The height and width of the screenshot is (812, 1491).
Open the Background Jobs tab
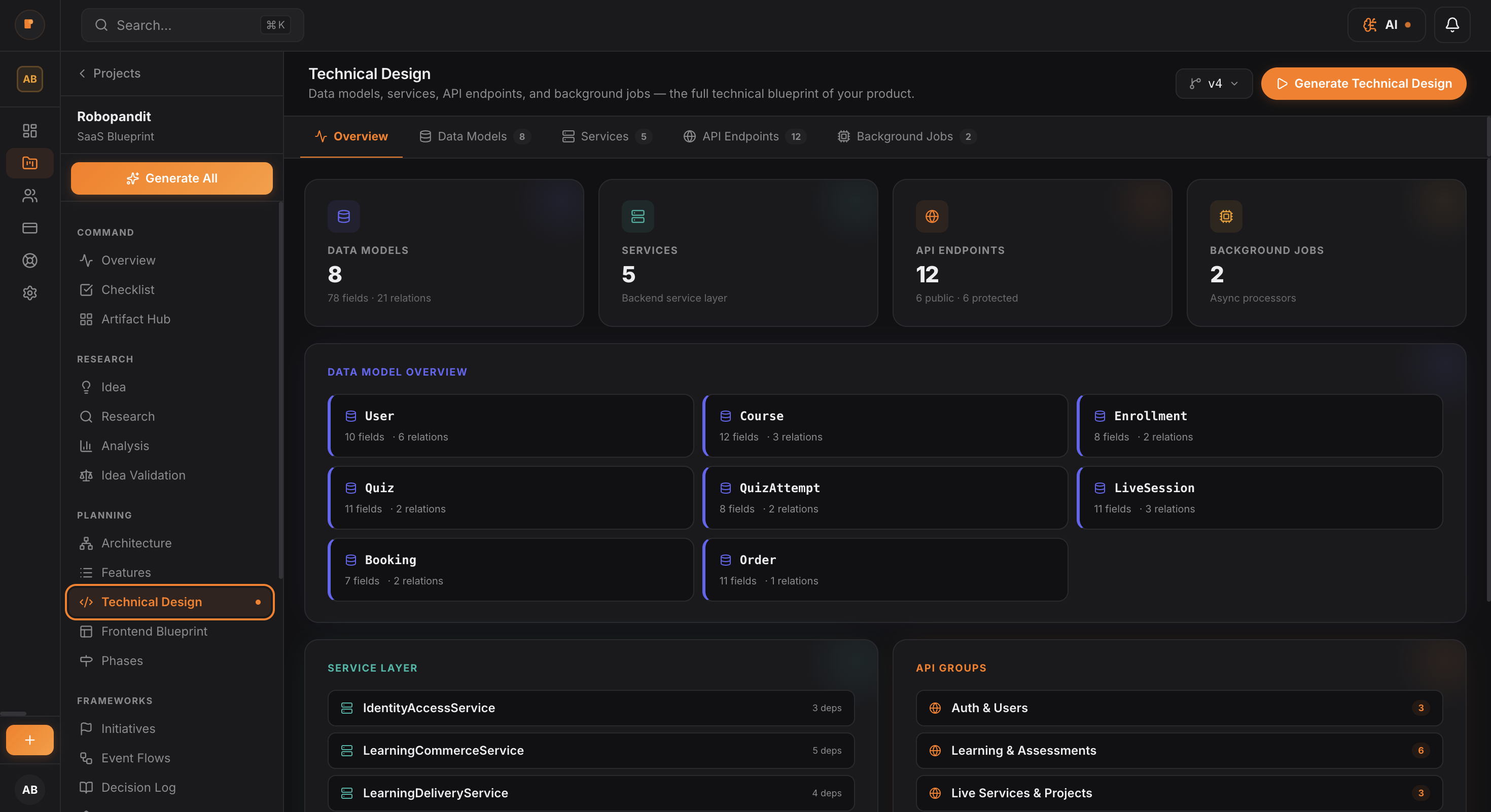pos(904,136)
